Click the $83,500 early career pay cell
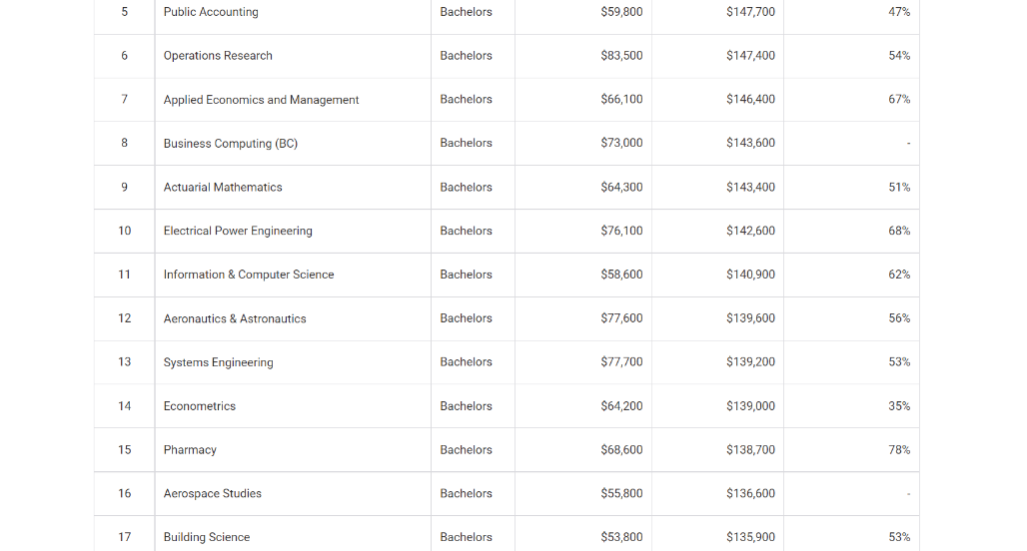The height and width of the screenshot is (551, 1027). pyautogui.click(x=622, y=56)
